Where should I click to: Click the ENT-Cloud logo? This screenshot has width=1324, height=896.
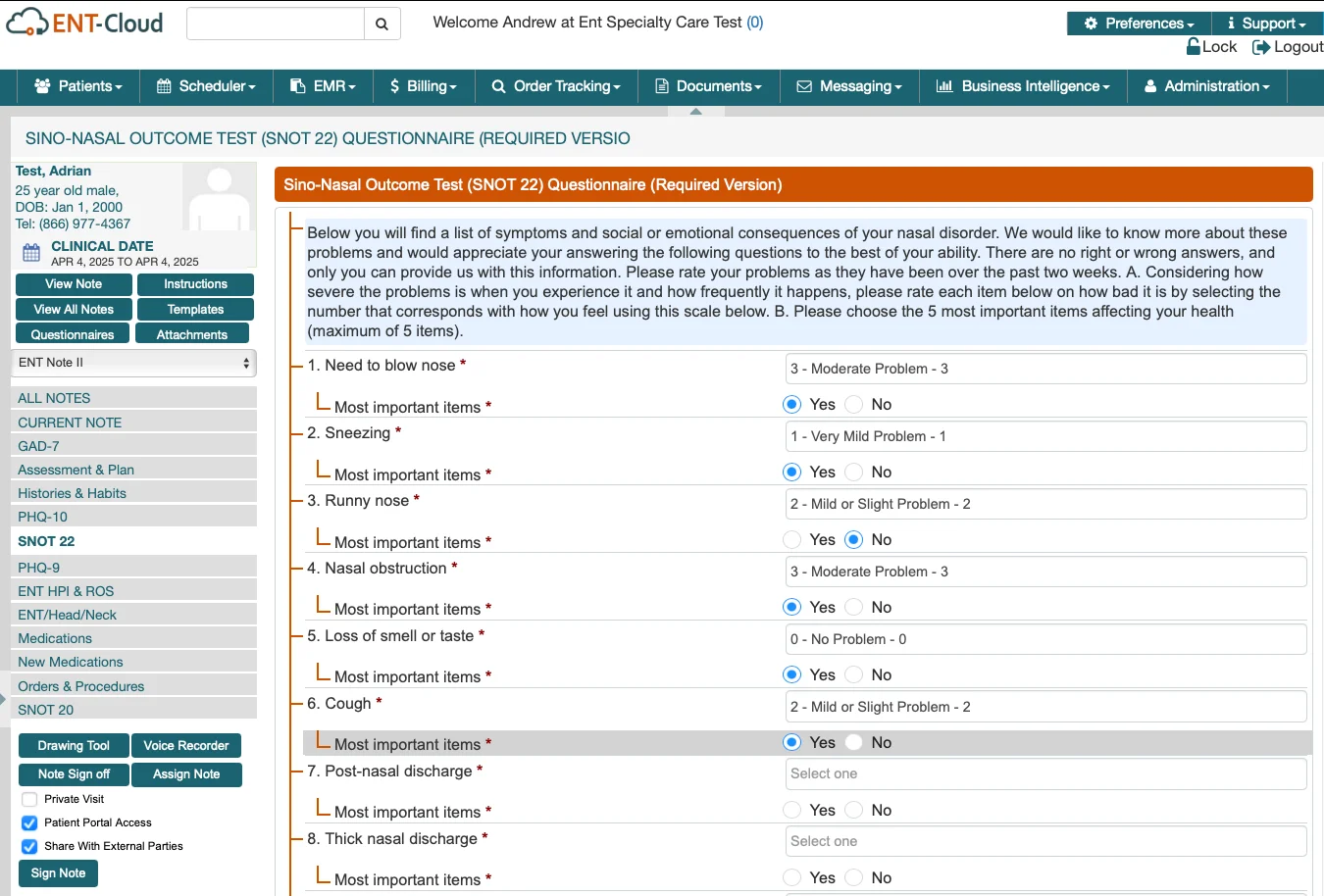85,23
